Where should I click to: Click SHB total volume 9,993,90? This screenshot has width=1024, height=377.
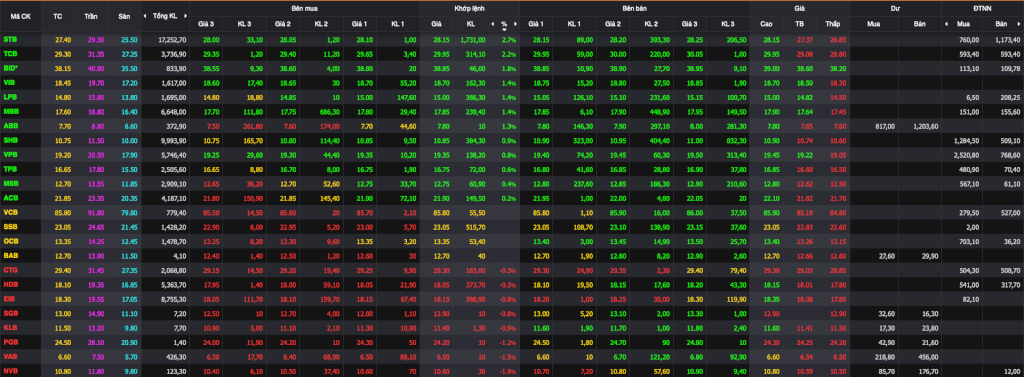[174, 140]
